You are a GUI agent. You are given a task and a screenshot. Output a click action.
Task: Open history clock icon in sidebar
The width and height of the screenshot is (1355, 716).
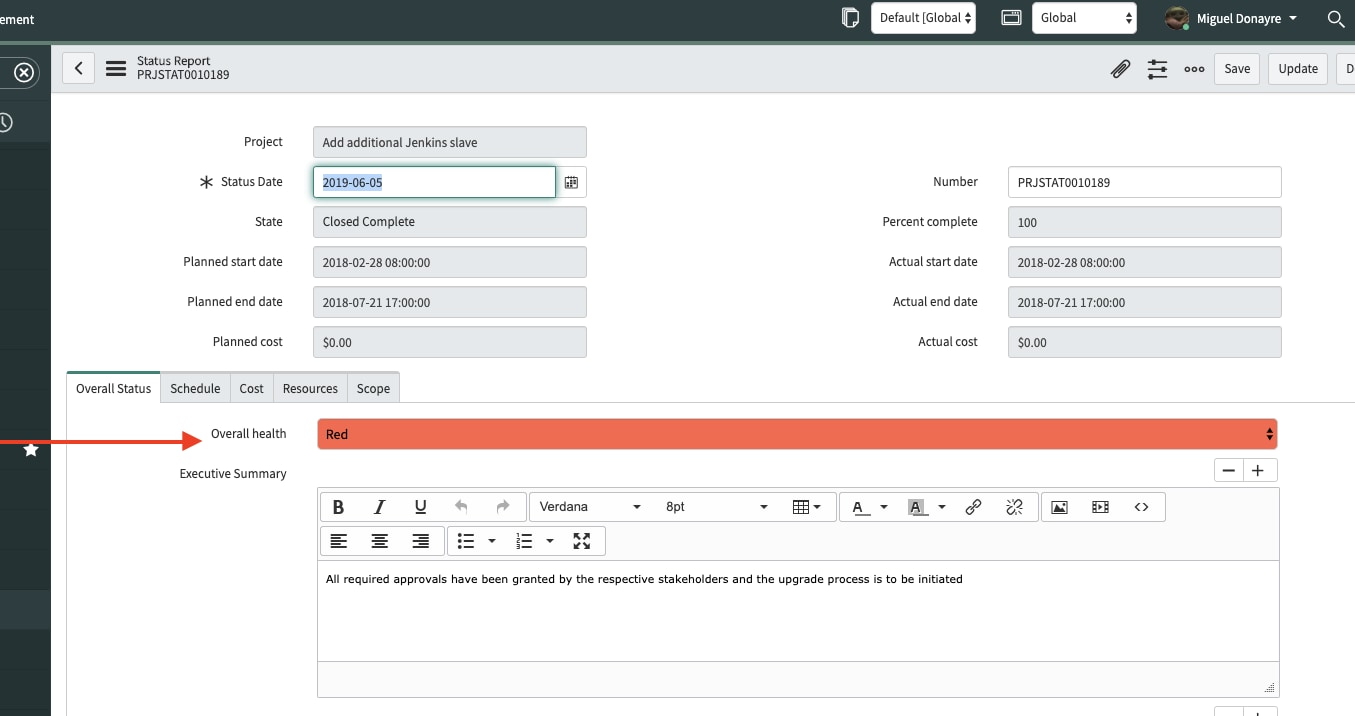(4, 122)
